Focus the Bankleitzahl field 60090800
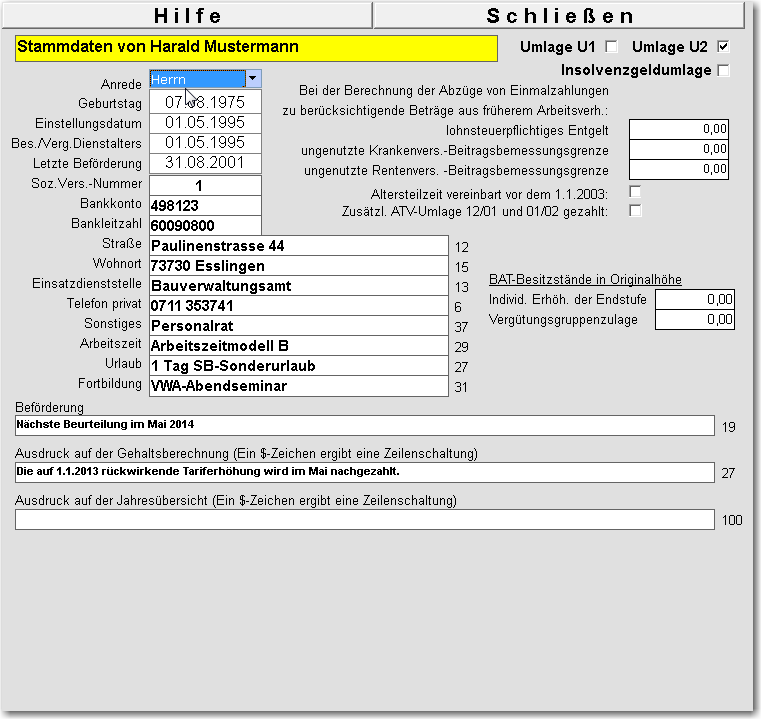Viewport: 761px width, 719px height. 205,226
